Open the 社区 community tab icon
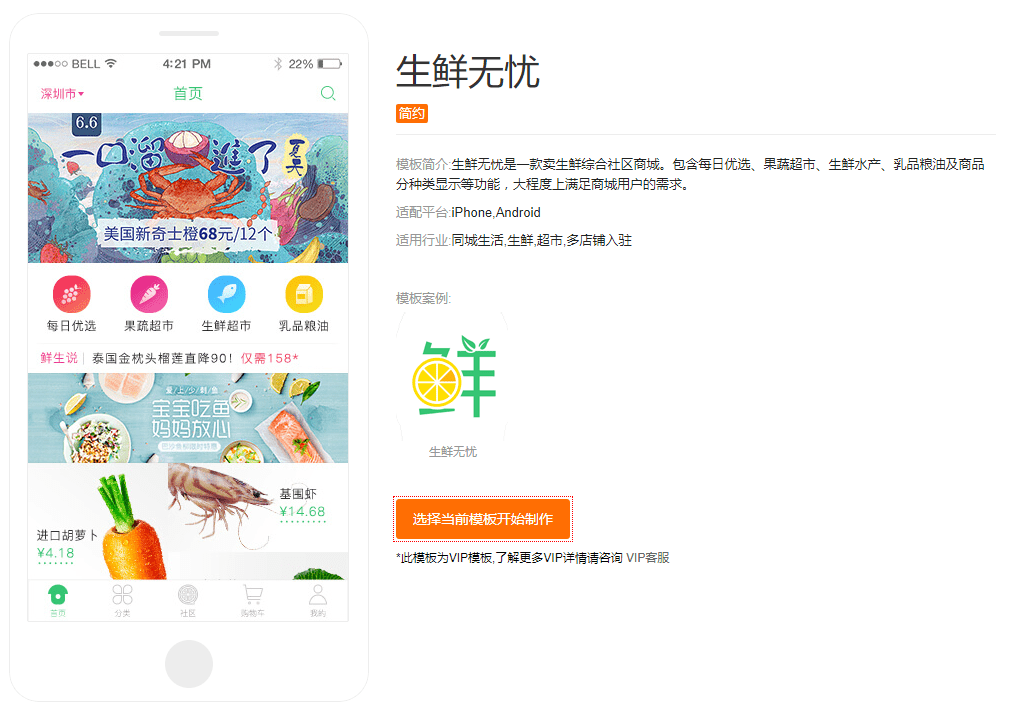1010x712 pixels. click(x=187, y=595)
